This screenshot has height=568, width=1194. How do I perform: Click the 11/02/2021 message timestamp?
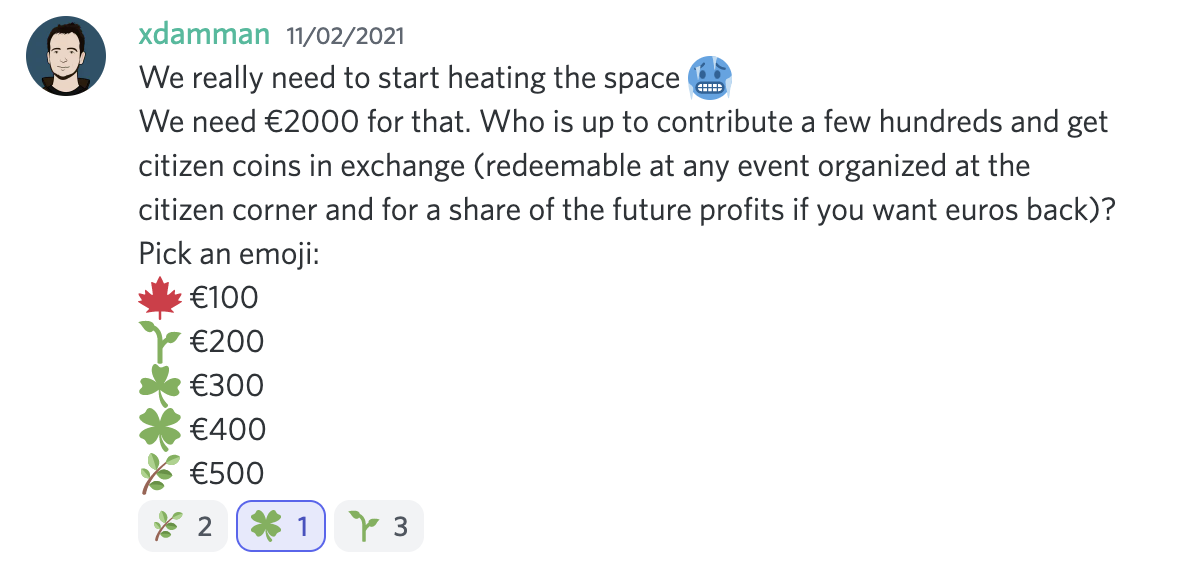(x=345, y=36)
